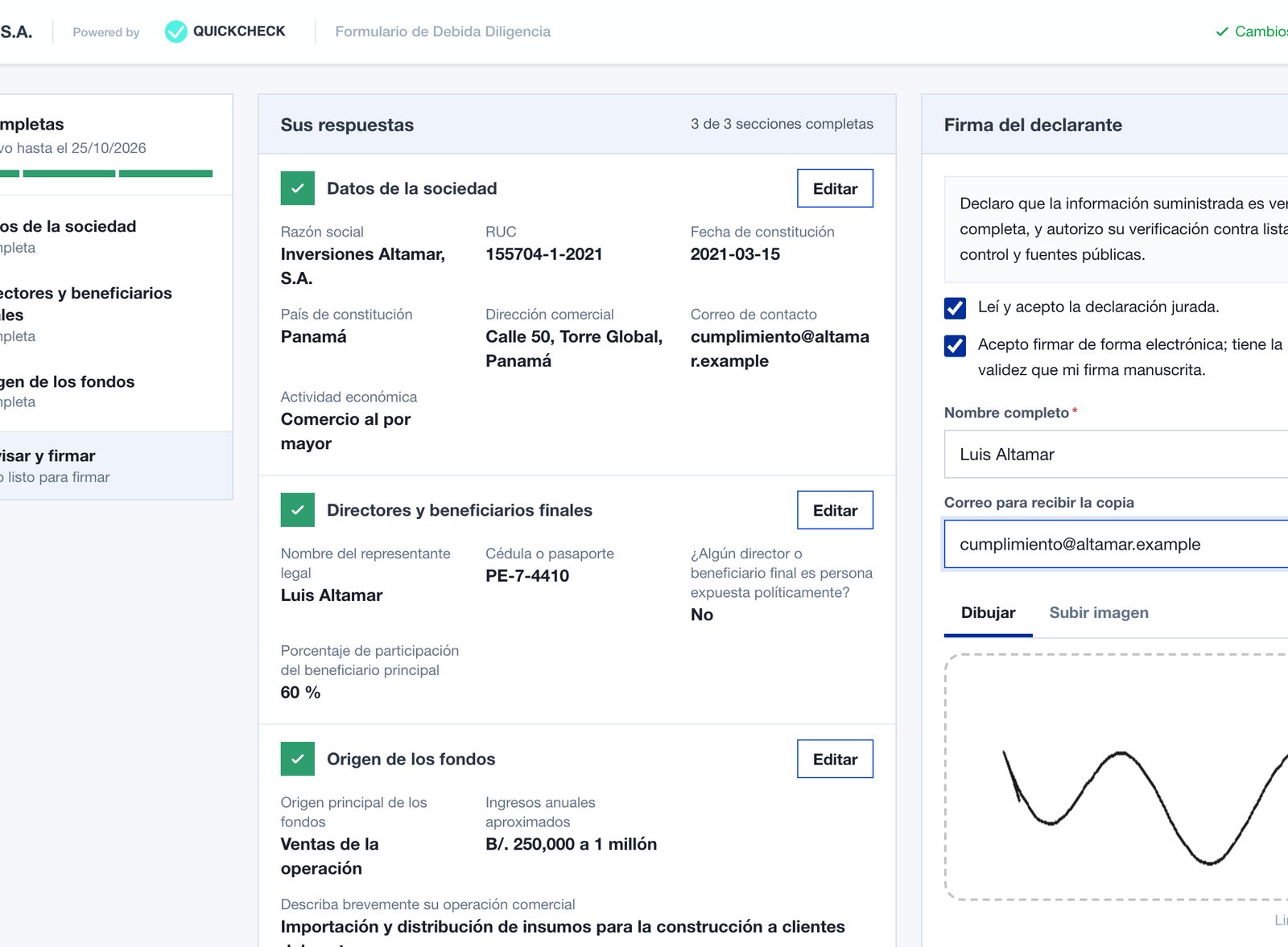
Task: Click the constitution date 2021-03-15
Action: (x=735, y=254)
